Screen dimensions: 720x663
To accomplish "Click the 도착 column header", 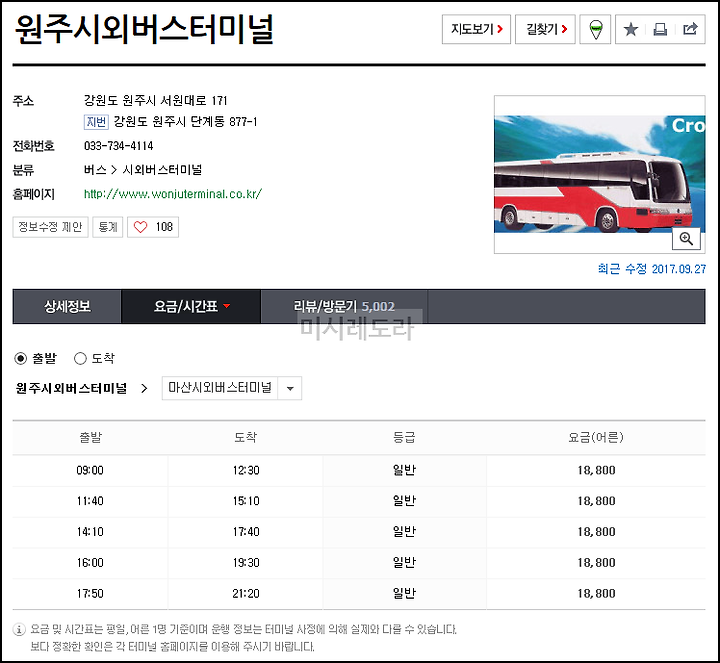I will pos(246,437).
